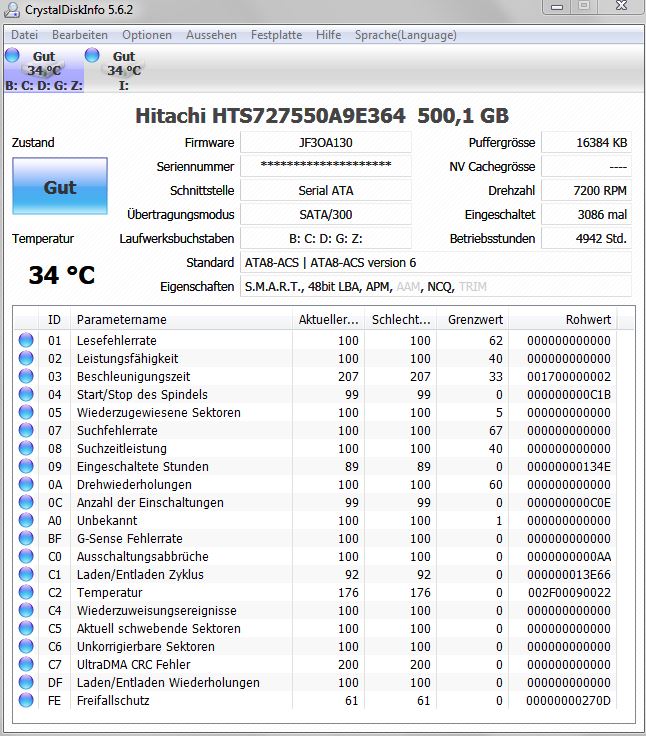Open the Optionen menu
Viewport: 646px width, 736px height.
point(147,35)
